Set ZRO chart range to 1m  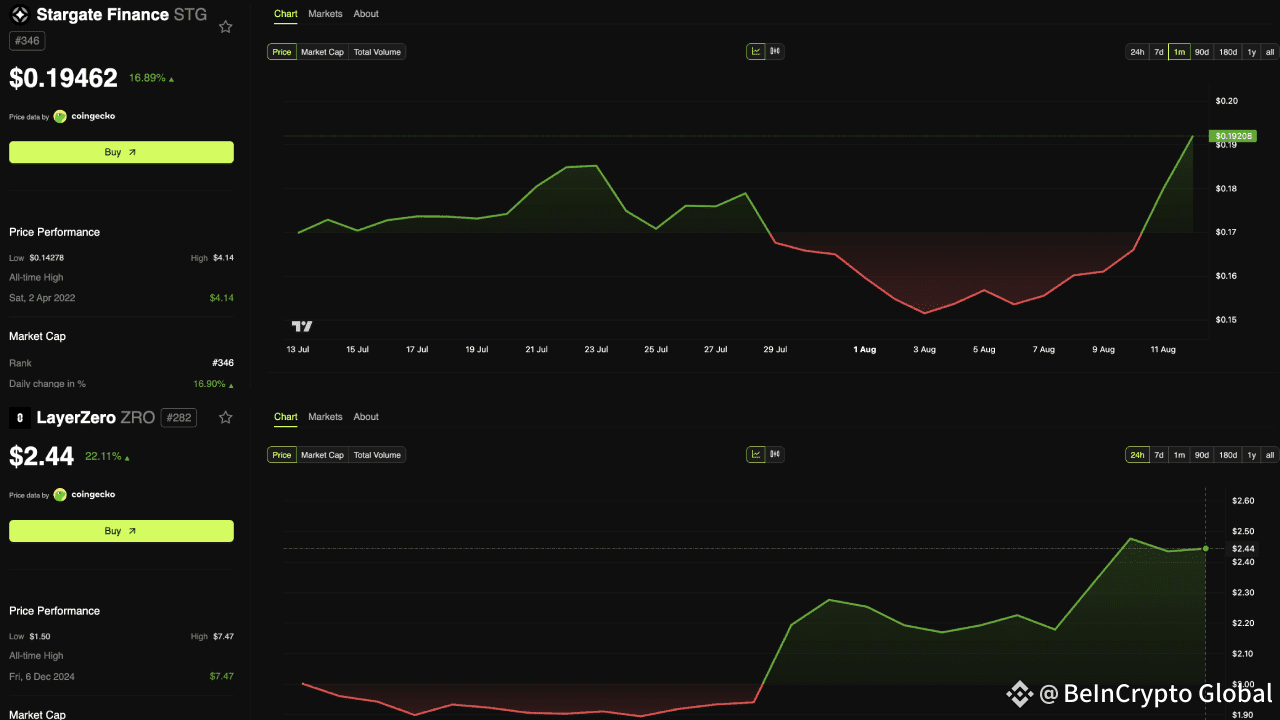(x=1179, y=455)
